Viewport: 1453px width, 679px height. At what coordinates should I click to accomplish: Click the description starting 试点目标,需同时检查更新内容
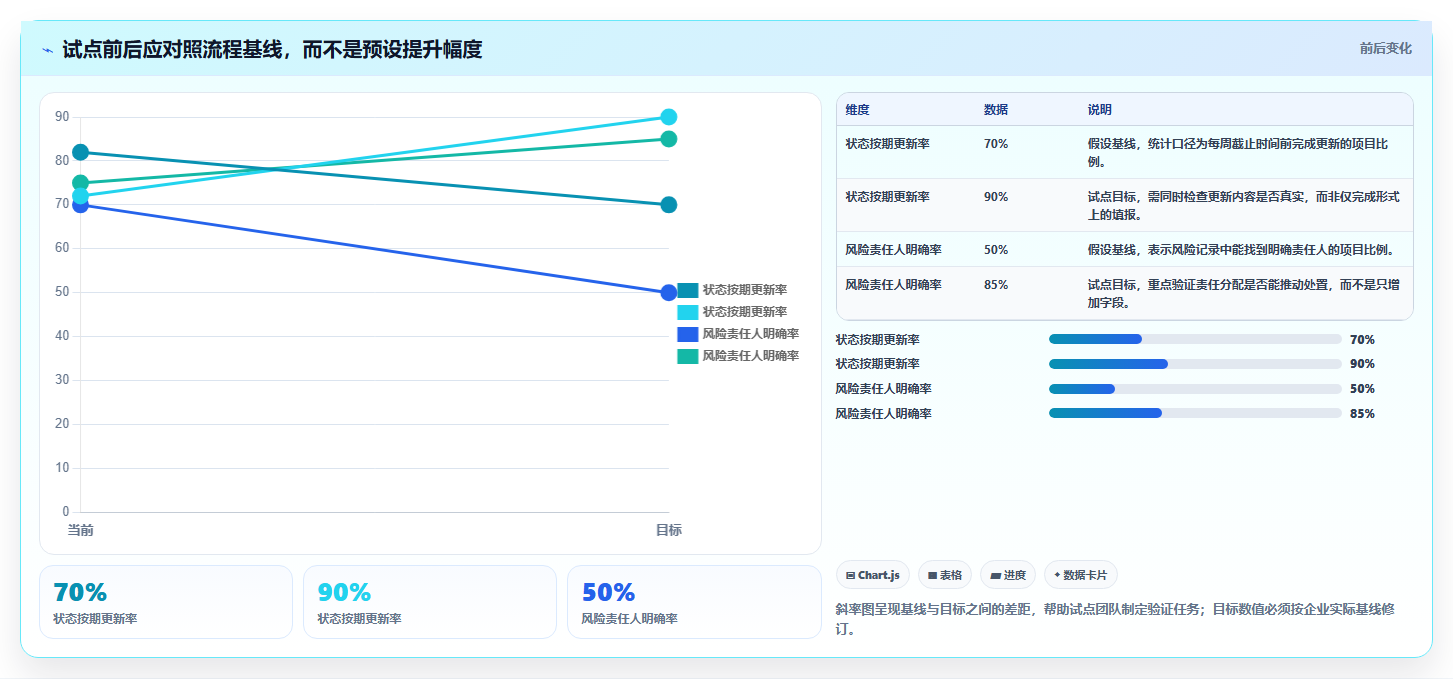click(x=1244, y=205)
